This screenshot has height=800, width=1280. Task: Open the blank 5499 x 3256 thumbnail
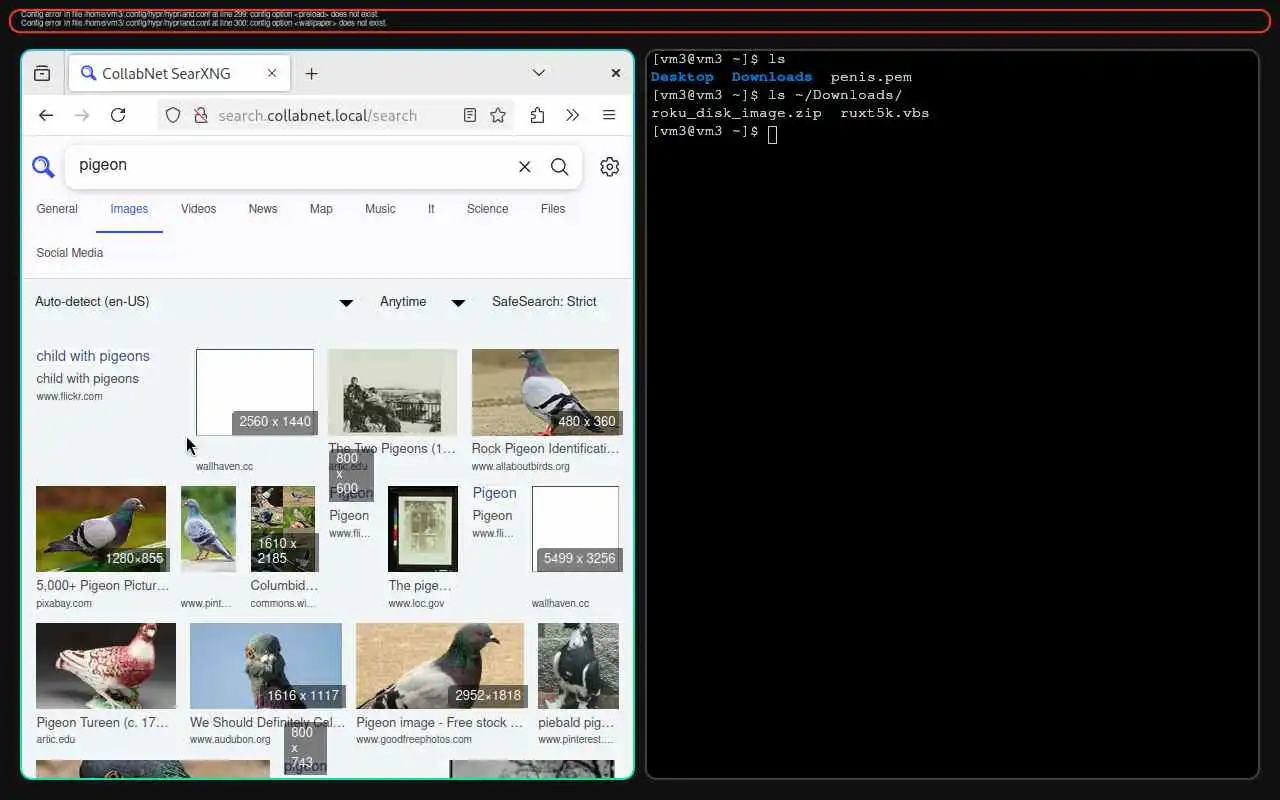click(575, 529)
